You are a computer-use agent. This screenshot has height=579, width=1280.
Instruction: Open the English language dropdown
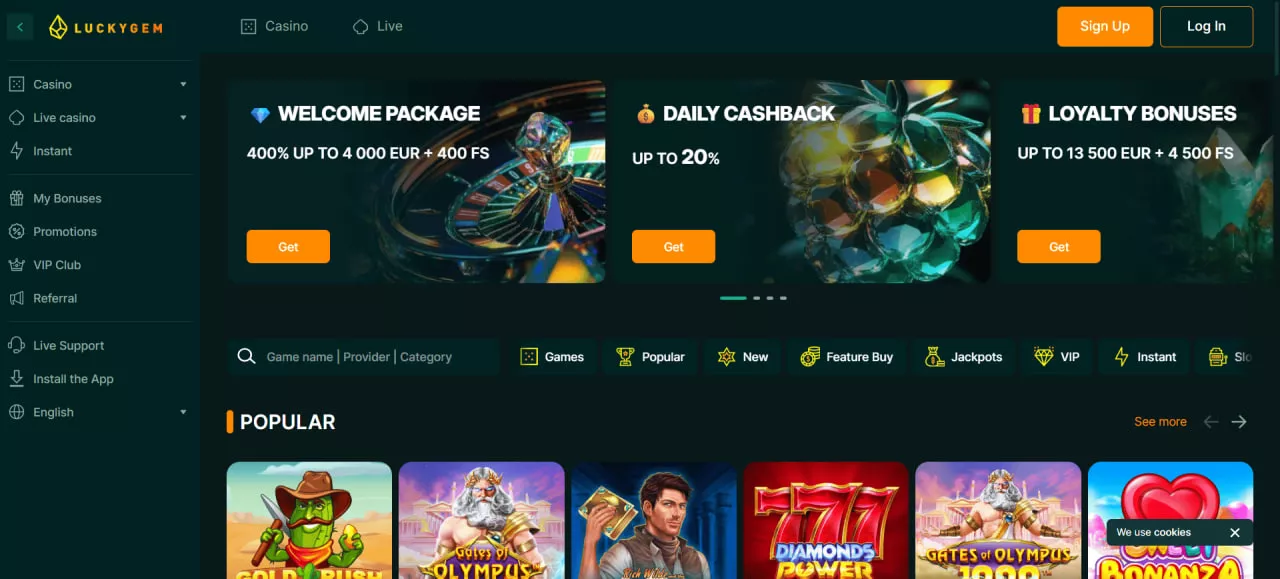tap(98, 412)
